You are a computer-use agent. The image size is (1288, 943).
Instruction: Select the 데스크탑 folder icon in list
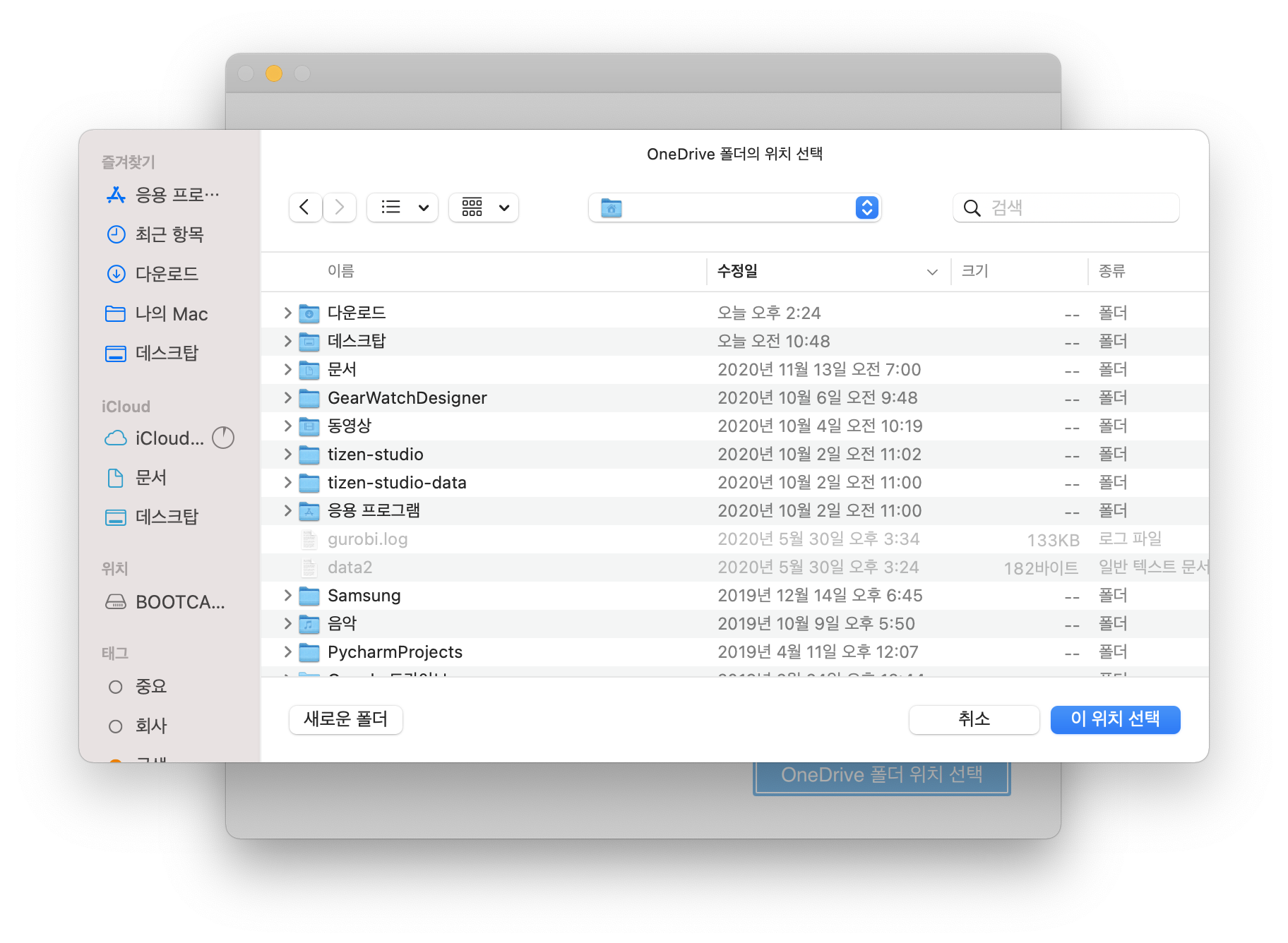[x=309, y=341]
